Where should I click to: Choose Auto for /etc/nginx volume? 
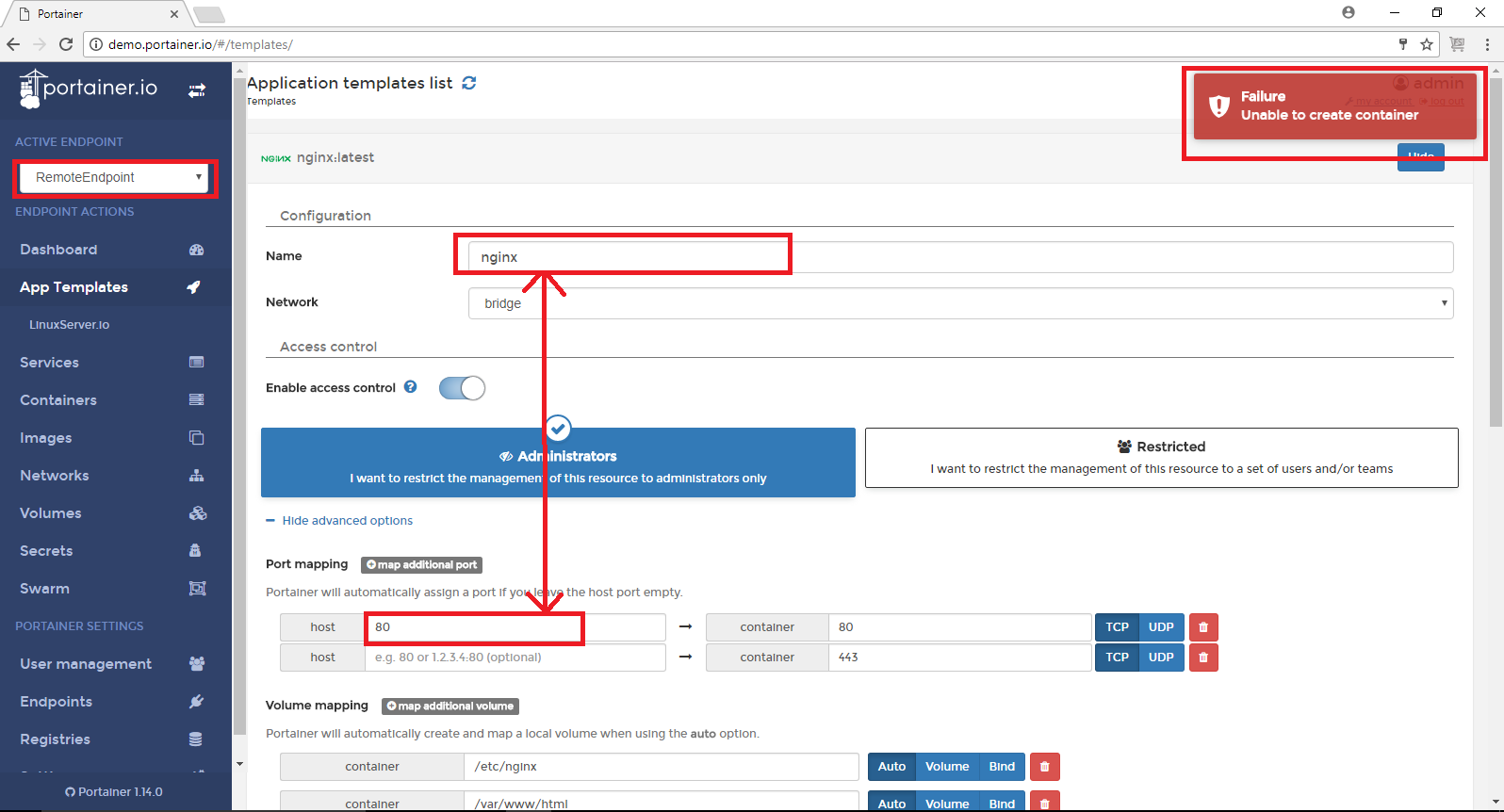point(891,767)
